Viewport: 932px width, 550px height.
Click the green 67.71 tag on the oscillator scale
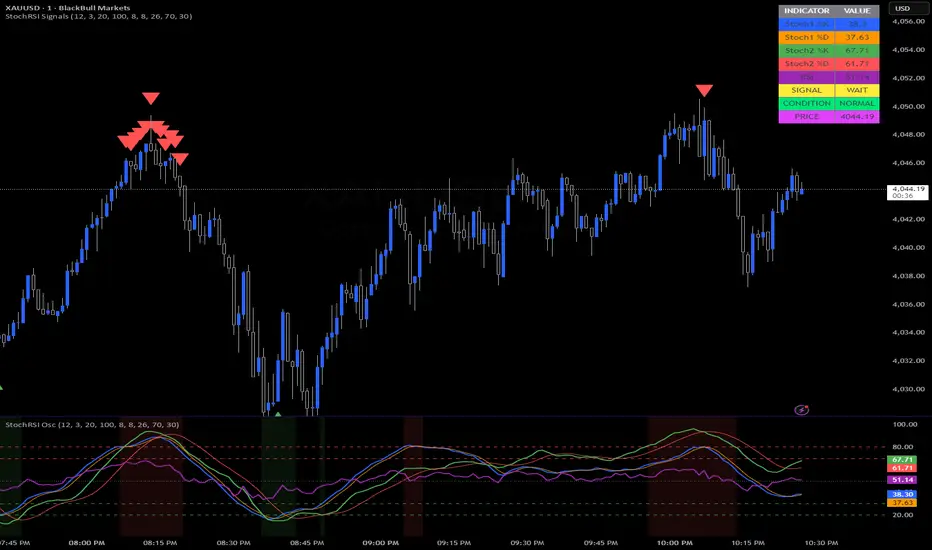point(902,460)
